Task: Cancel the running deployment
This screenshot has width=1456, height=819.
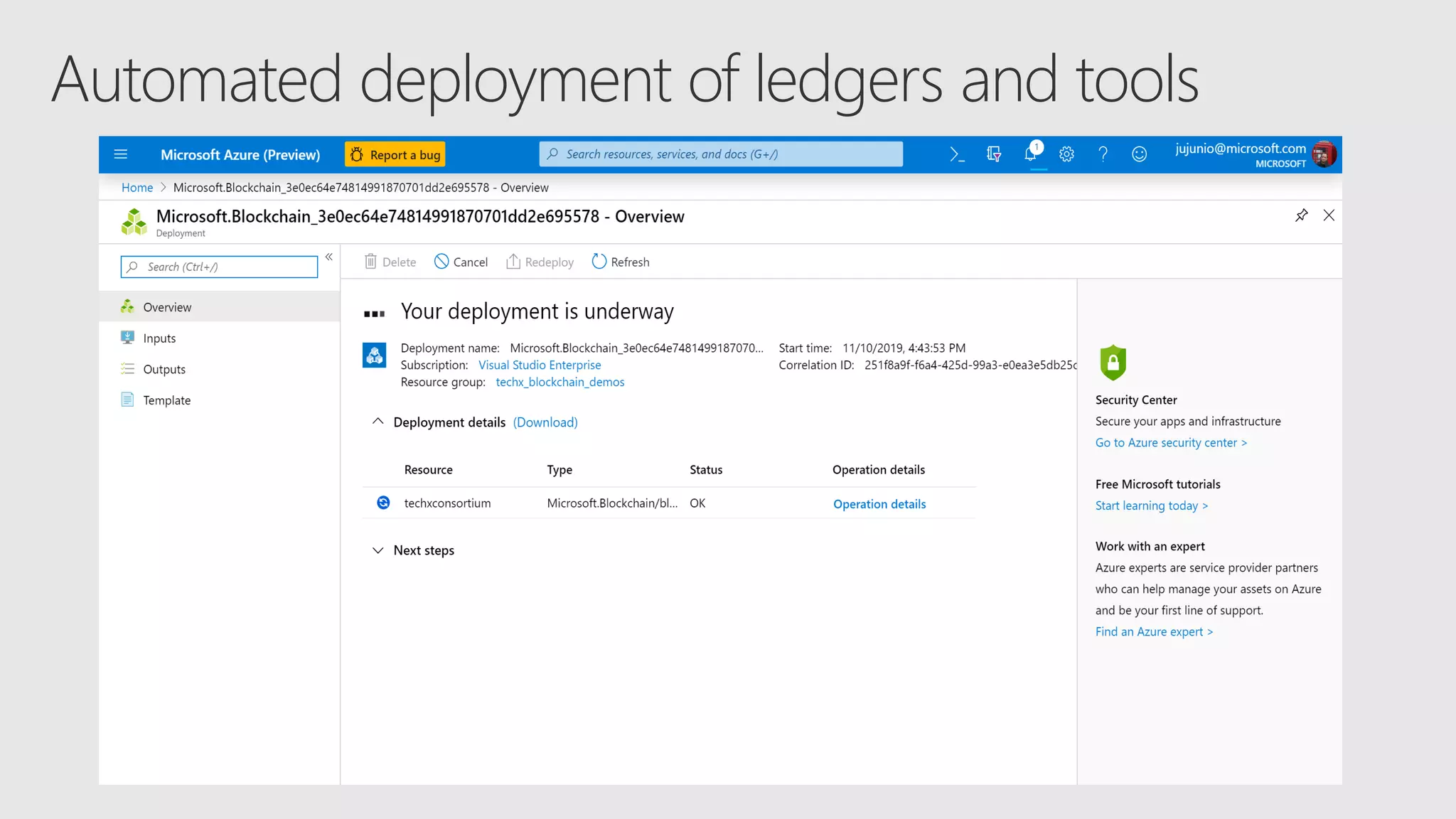Action: pyautogui.click(x=461, y=262)
